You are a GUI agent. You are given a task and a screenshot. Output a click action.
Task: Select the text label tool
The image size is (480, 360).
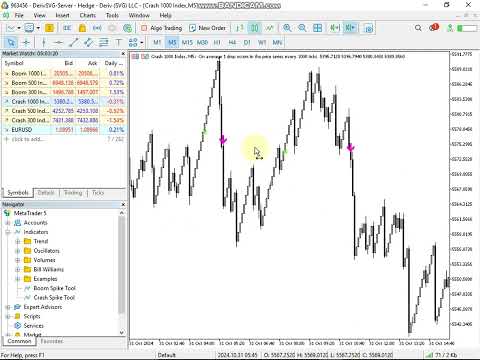point(118,42)
